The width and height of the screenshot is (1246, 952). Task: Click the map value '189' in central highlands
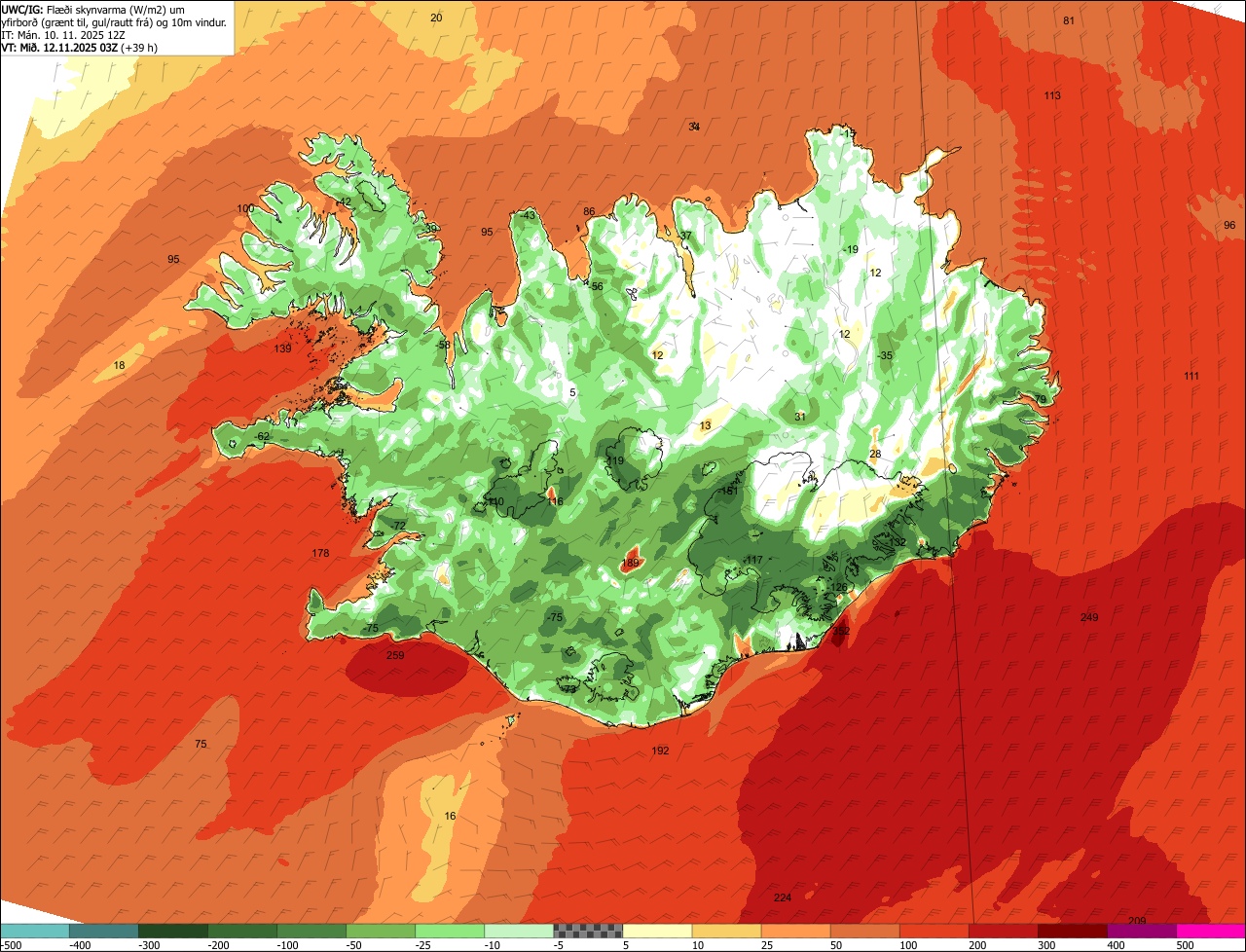pyautogui.click(x=631, y=563)
